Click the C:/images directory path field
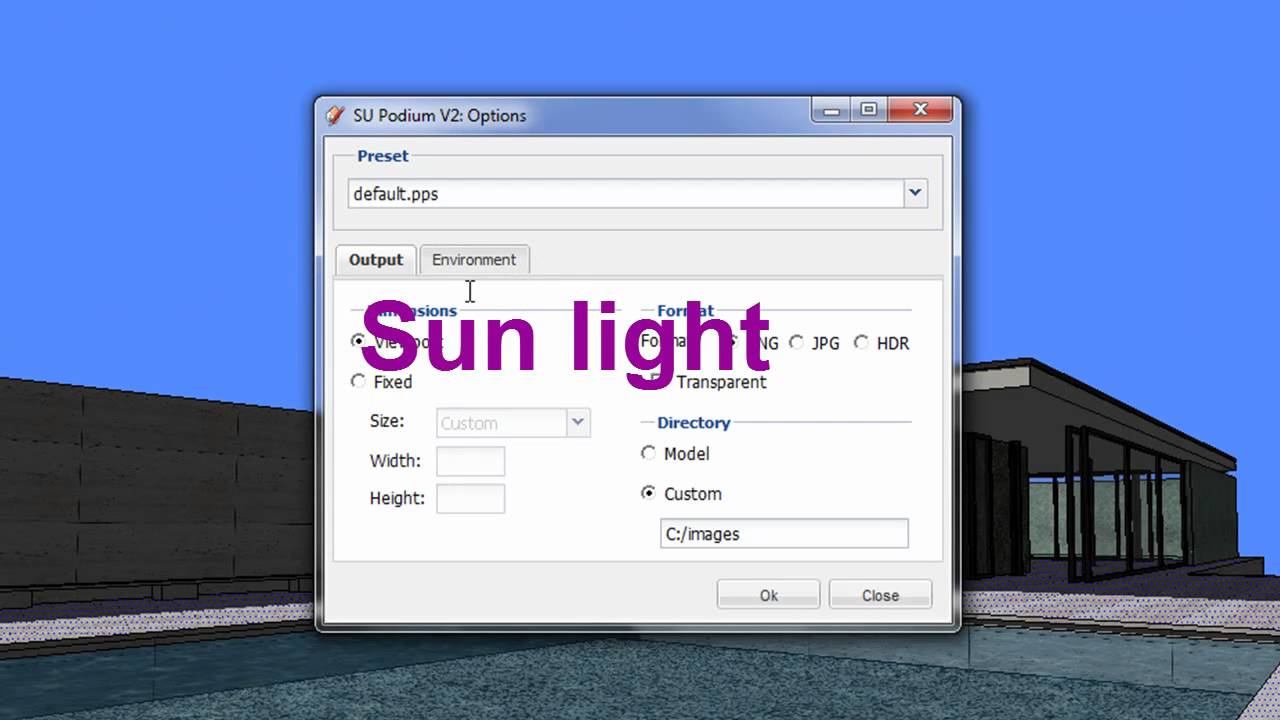 tap(784, 534)
